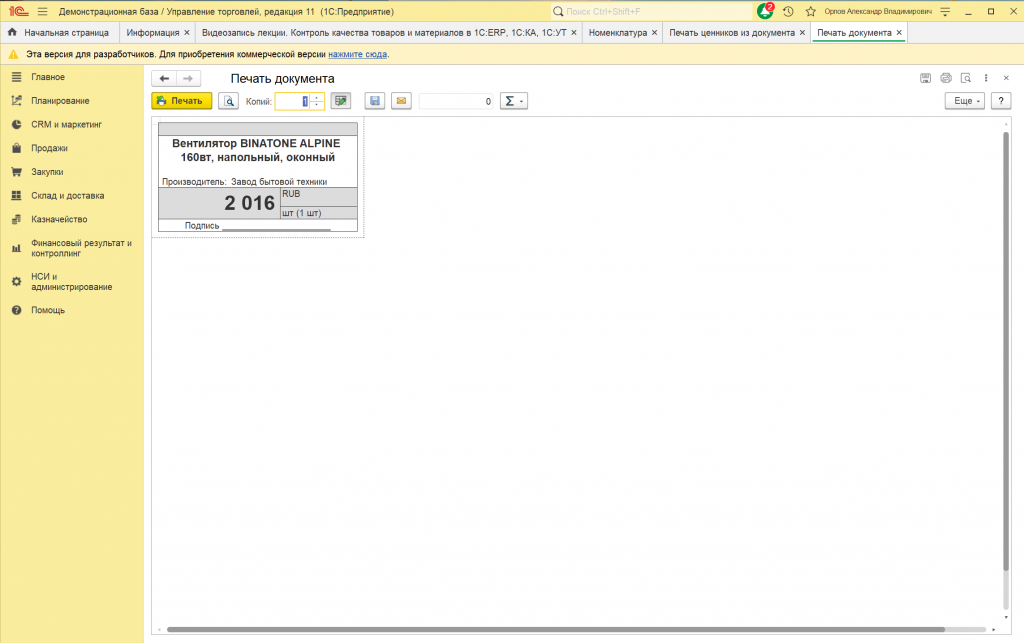
Task: Increase copies with the up stepper
Action: pyautogui.click(x=317, y=97)
